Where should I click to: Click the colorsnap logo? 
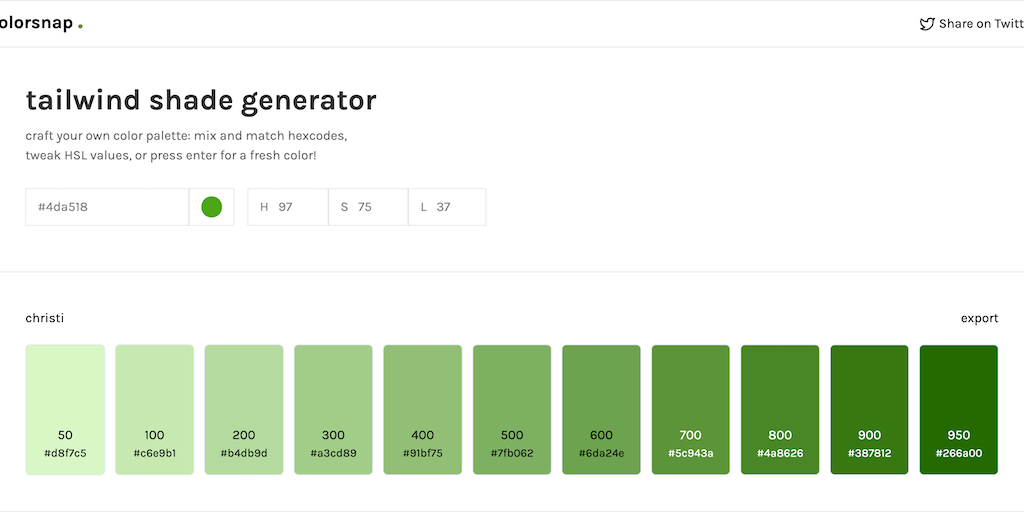(x=40, y=23)
